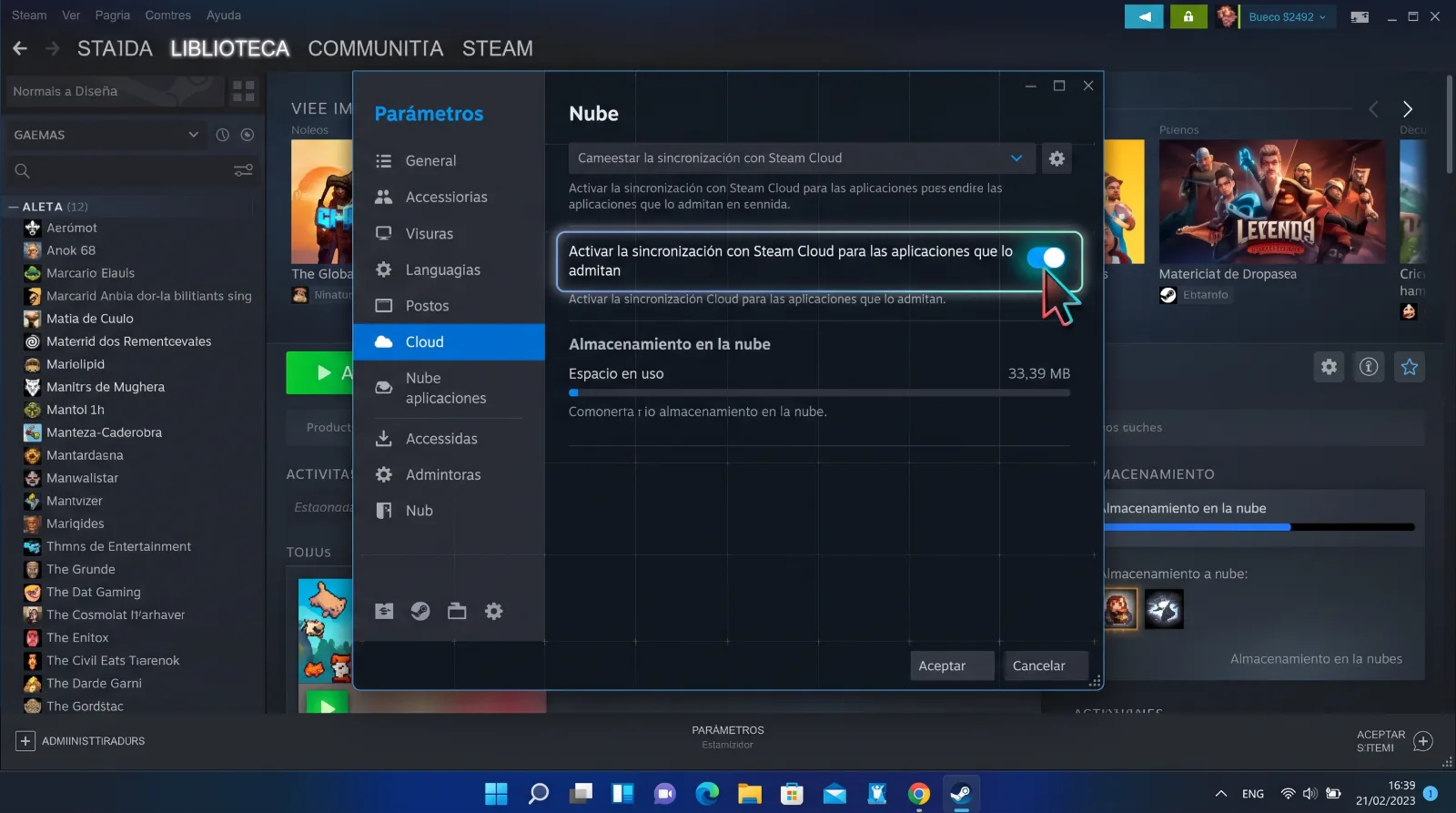Click the folder icon in settings footer
Screen dimensions: 1456x813
[x=457, y=611]
